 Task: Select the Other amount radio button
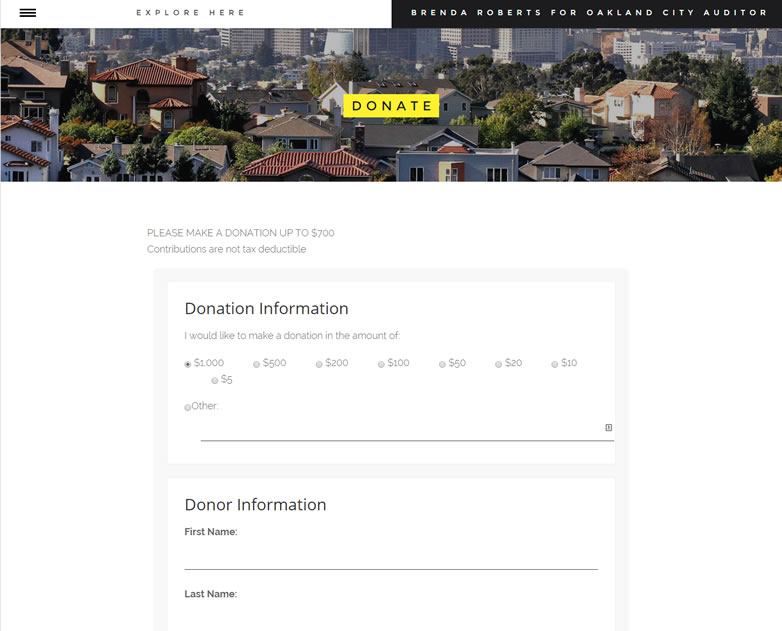(188, 407)
